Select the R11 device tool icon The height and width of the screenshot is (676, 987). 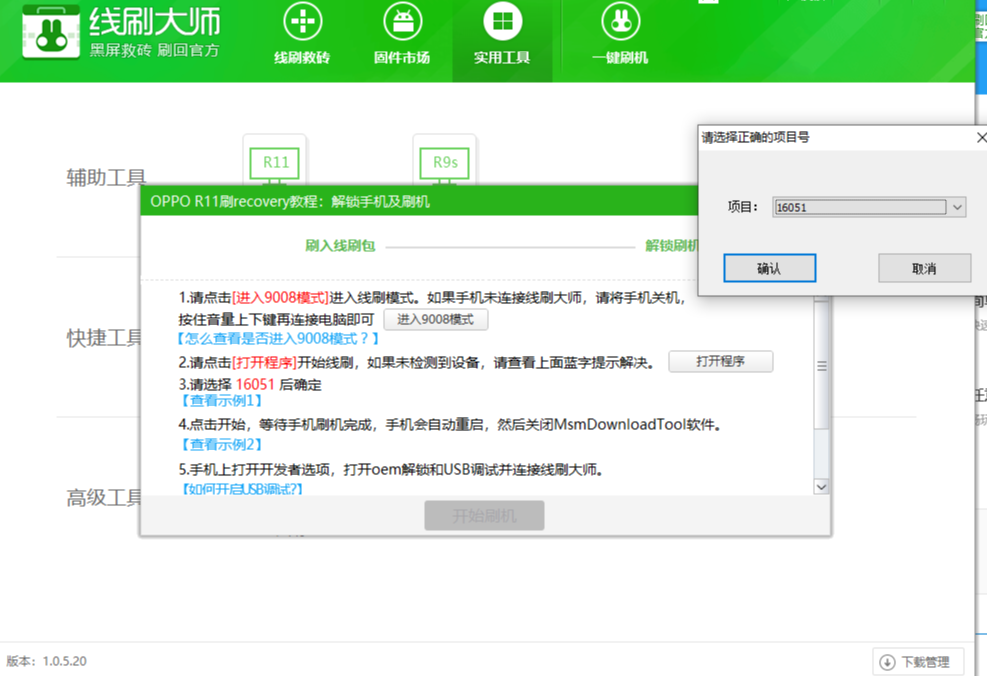[x=275, y=162]
